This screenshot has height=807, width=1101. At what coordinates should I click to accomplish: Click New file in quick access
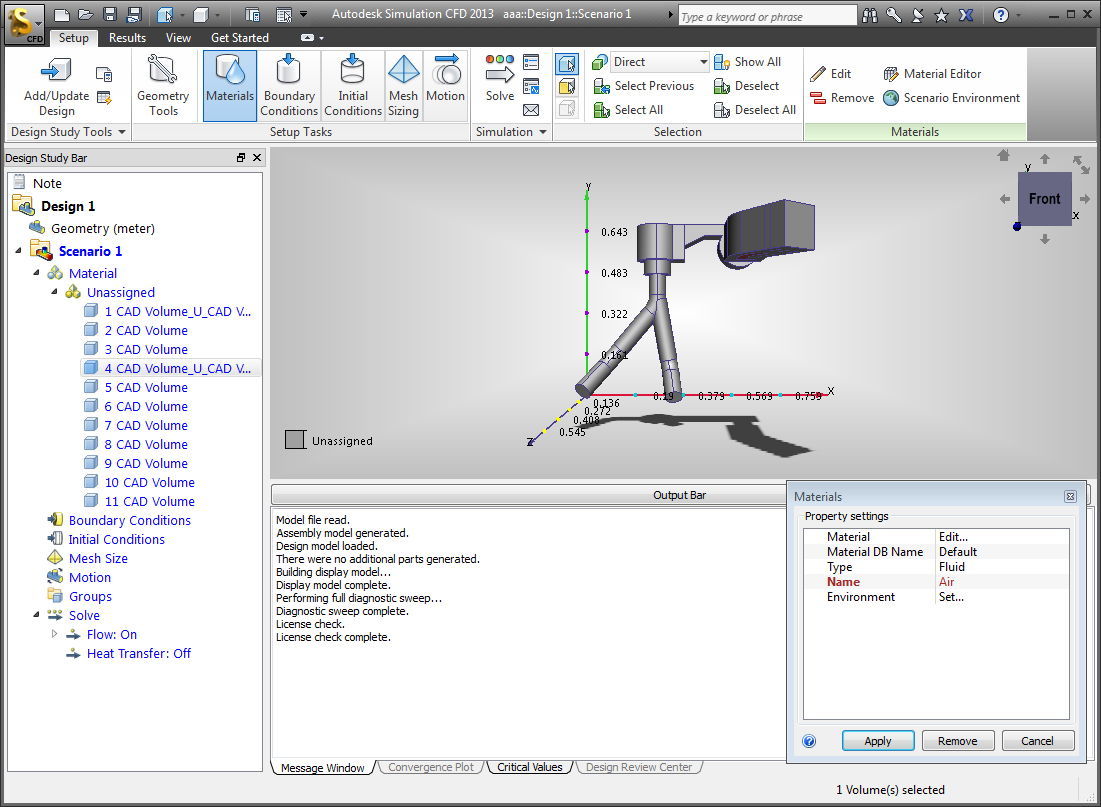coord(62,14)
